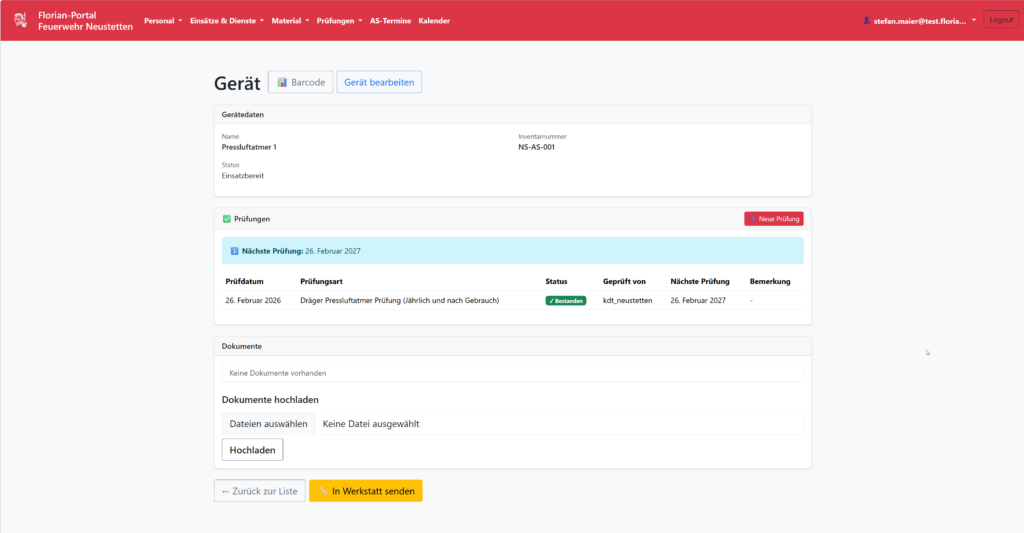The height and width of the screenshot is (533, 1024).
Task: Click the info icon in Nächste Prüfung banner
Action: pos(234,251)
